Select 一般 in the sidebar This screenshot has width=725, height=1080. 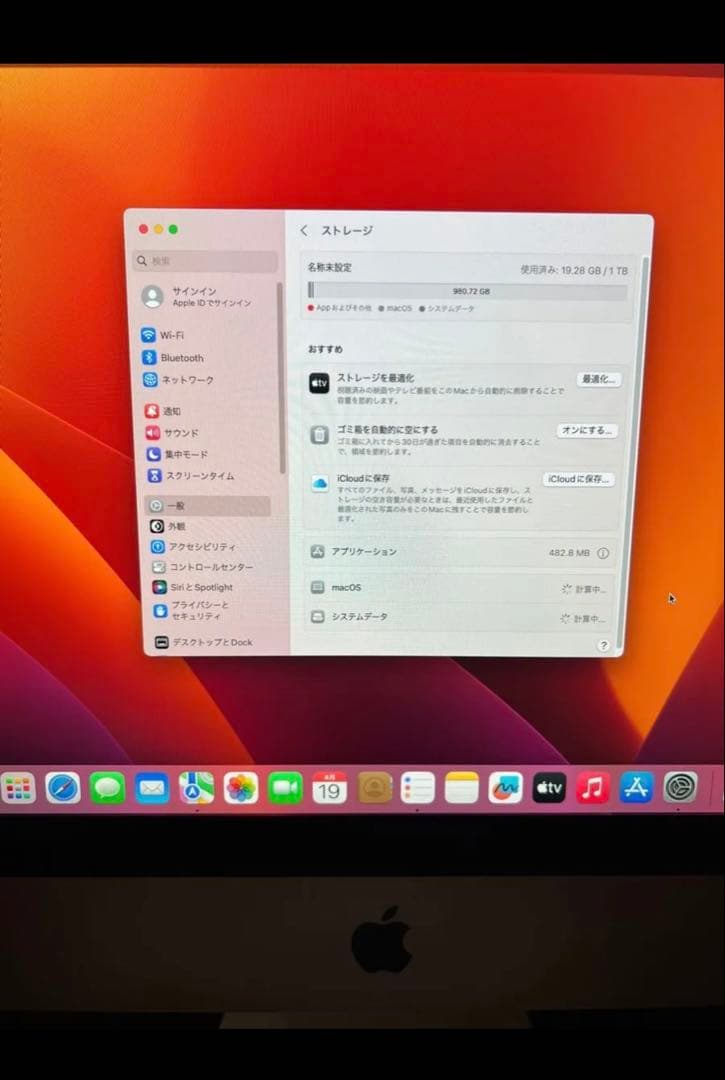point(207,506)
